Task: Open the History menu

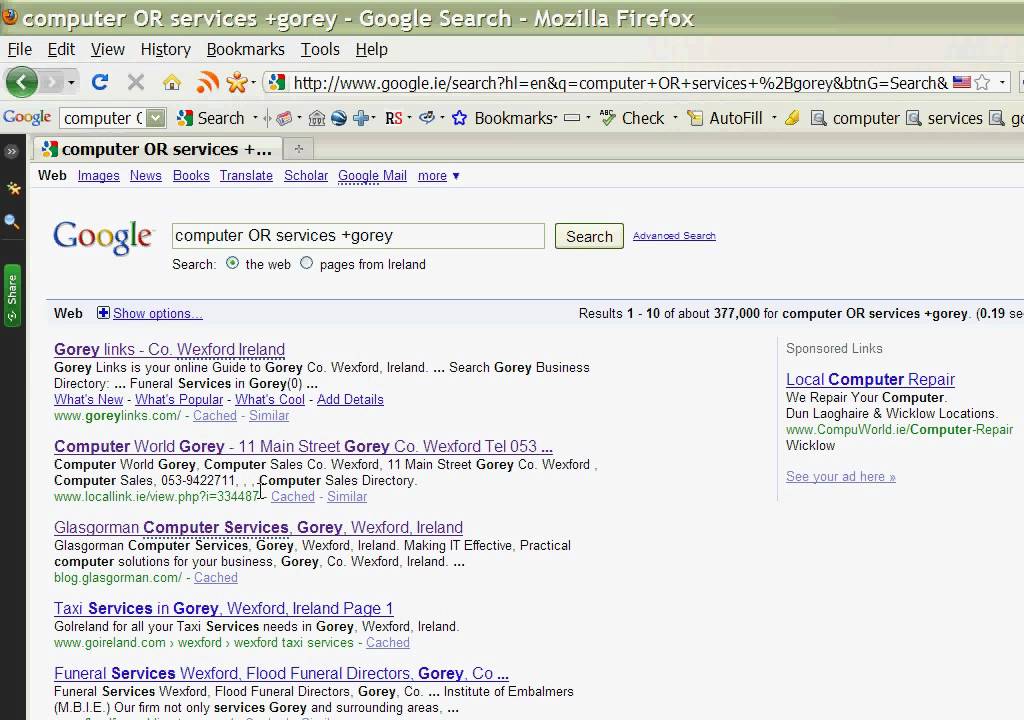Action: tap(166, 50)
